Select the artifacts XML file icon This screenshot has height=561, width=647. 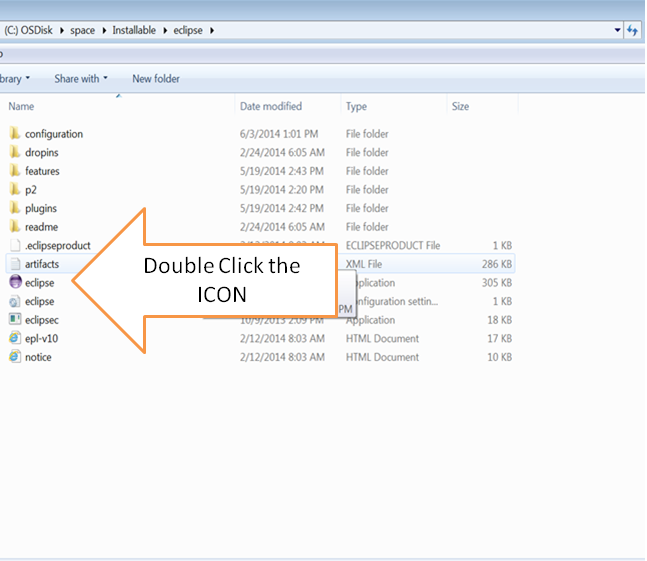click(15, 264)
